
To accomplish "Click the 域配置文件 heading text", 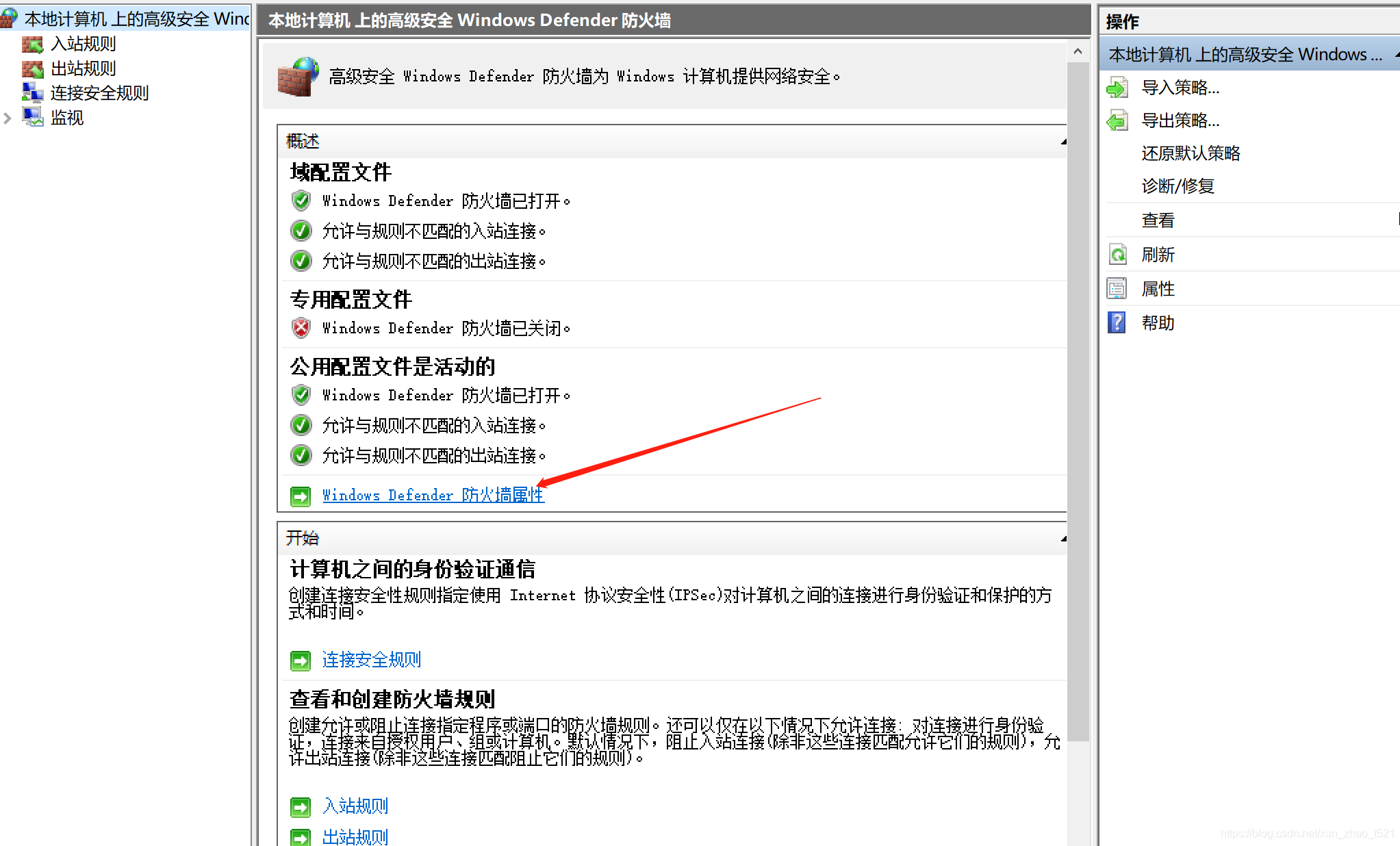I will [340, 172].
